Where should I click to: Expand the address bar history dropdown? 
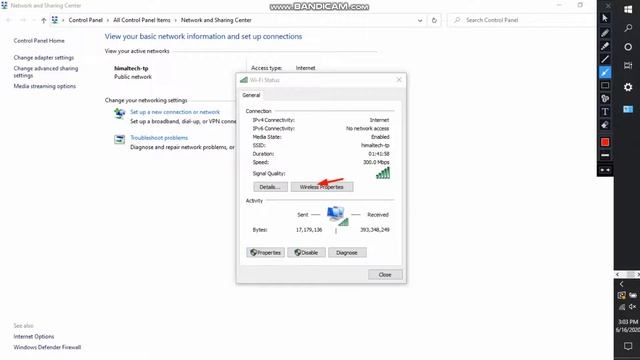click(x=420, y=20)
